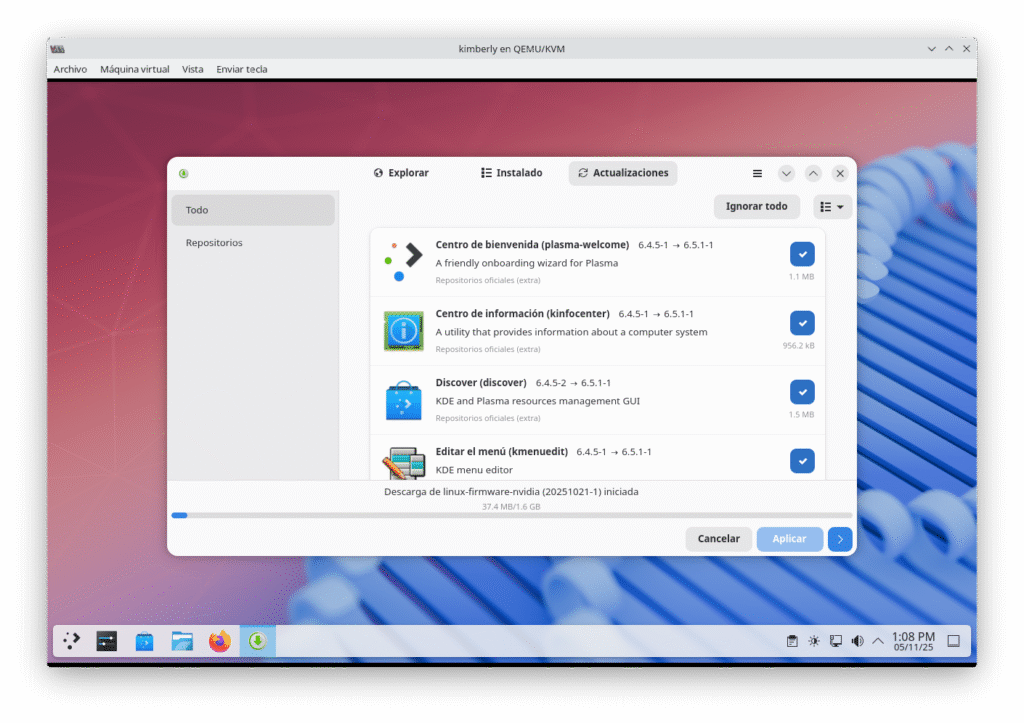Open the Máquina virtual menu
This screenshot has height=723, width=1024.
click(x=135, y=69)
